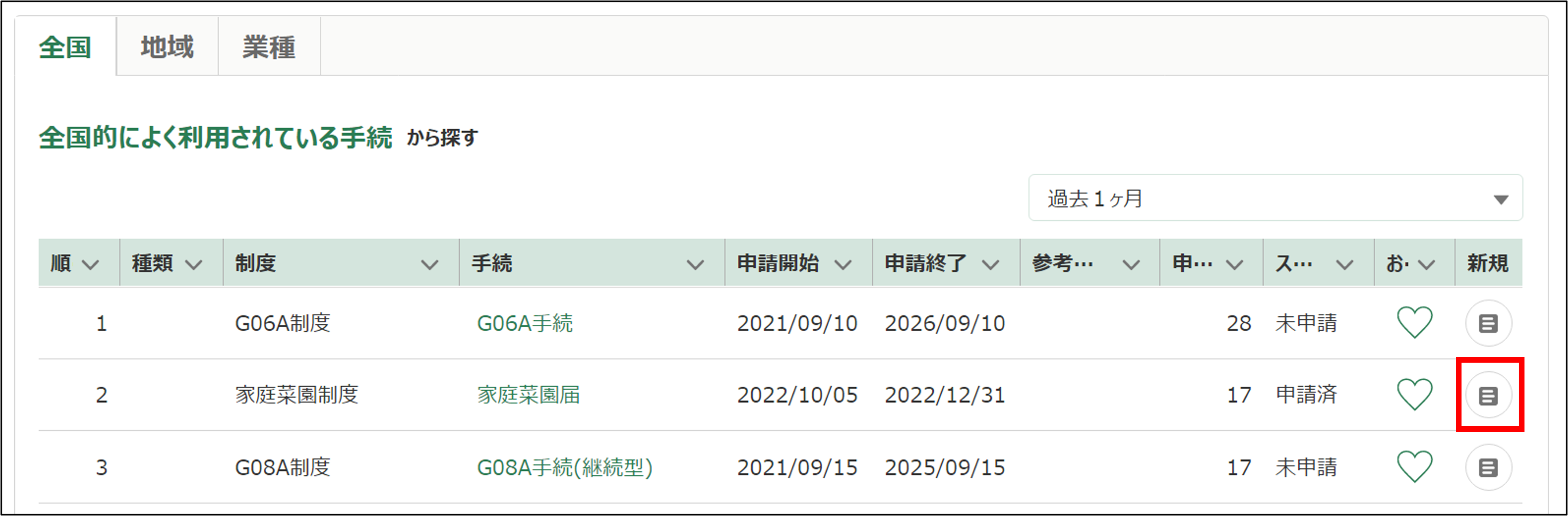The height and width of the screenshot is (516, 1568).
Task: Favorite the G06A手続 row heart
Action: tap(1414, 323)
